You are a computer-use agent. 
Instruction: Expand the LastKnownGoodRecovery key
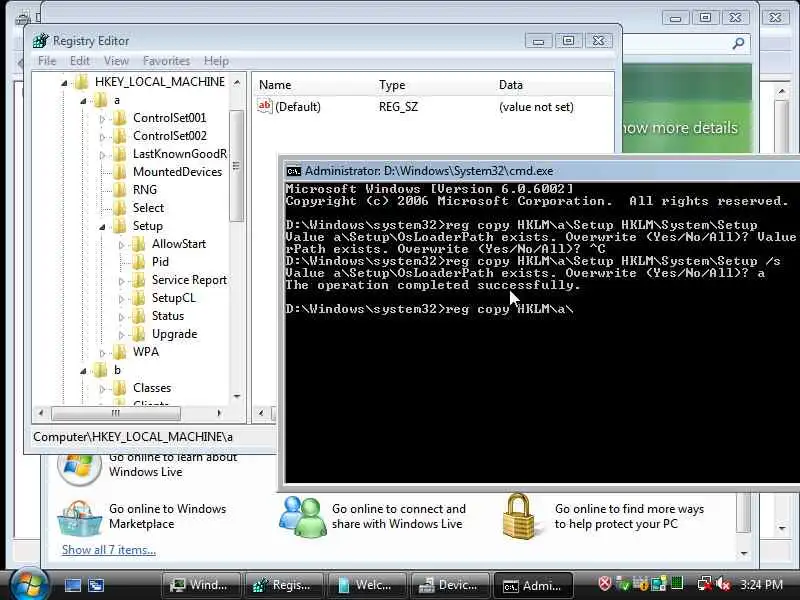(x=102, y=155)
